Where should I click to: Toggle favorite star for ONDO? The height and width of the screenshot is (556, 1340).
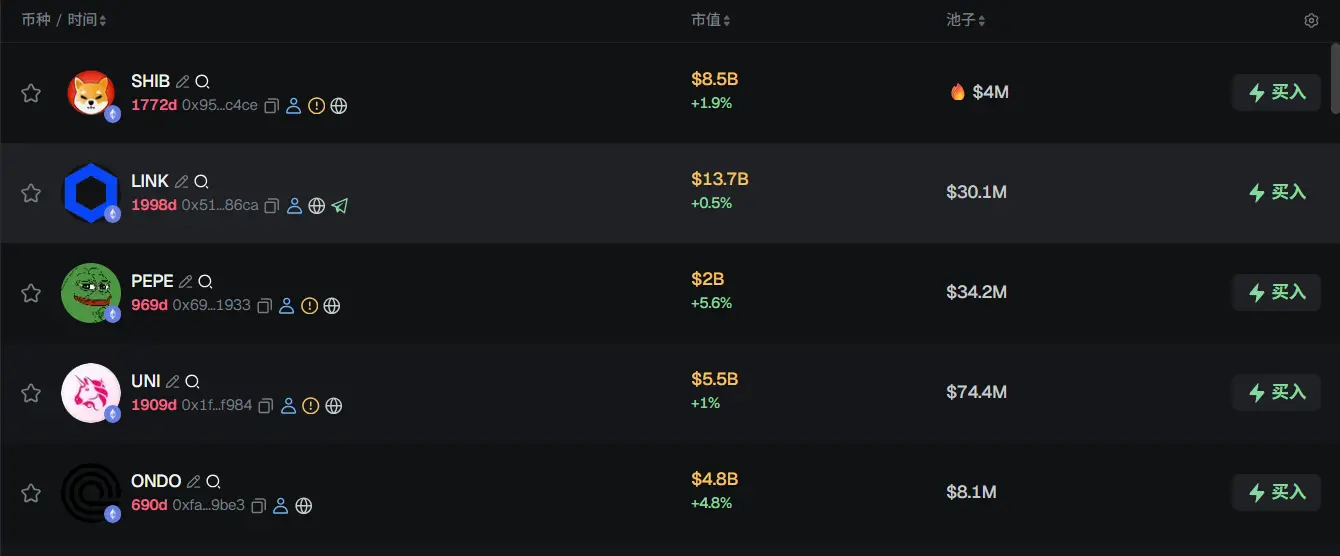point(31,493)
